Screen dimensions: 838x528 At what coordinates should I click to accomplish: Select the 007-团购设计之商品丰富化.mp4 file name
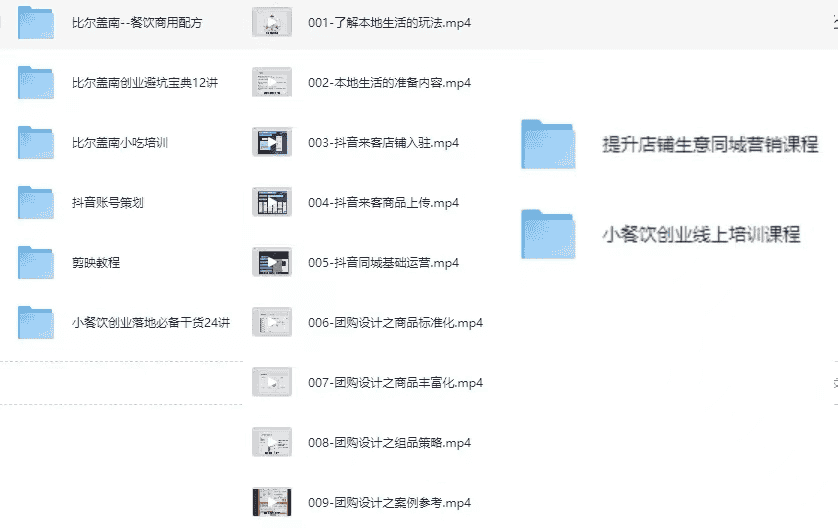coord(395,382)
